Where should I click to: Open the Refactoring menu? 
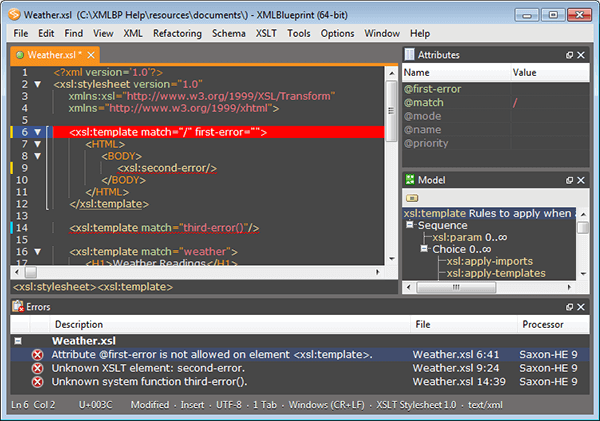pyautogui.click(x=177, y=33)
